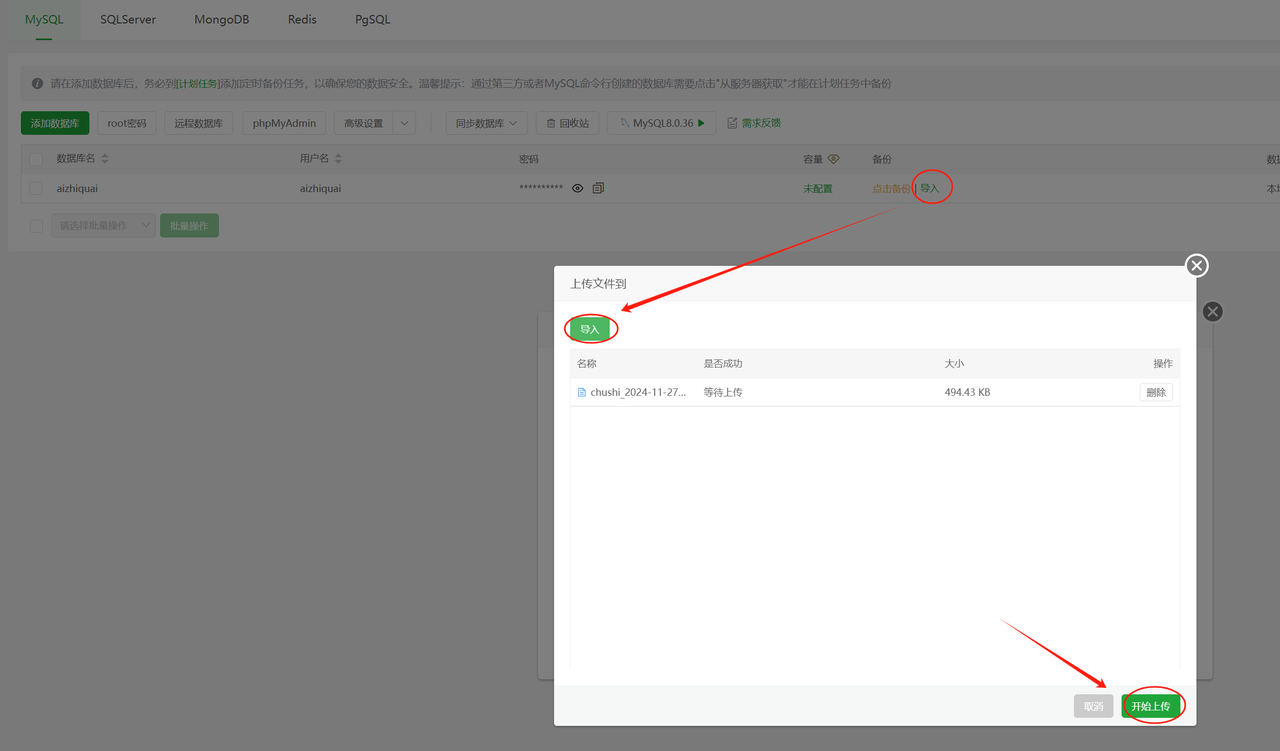Close the dialog behind the upload window
The width and height of the screenshot is (1280, 751).
point(1213,312)
